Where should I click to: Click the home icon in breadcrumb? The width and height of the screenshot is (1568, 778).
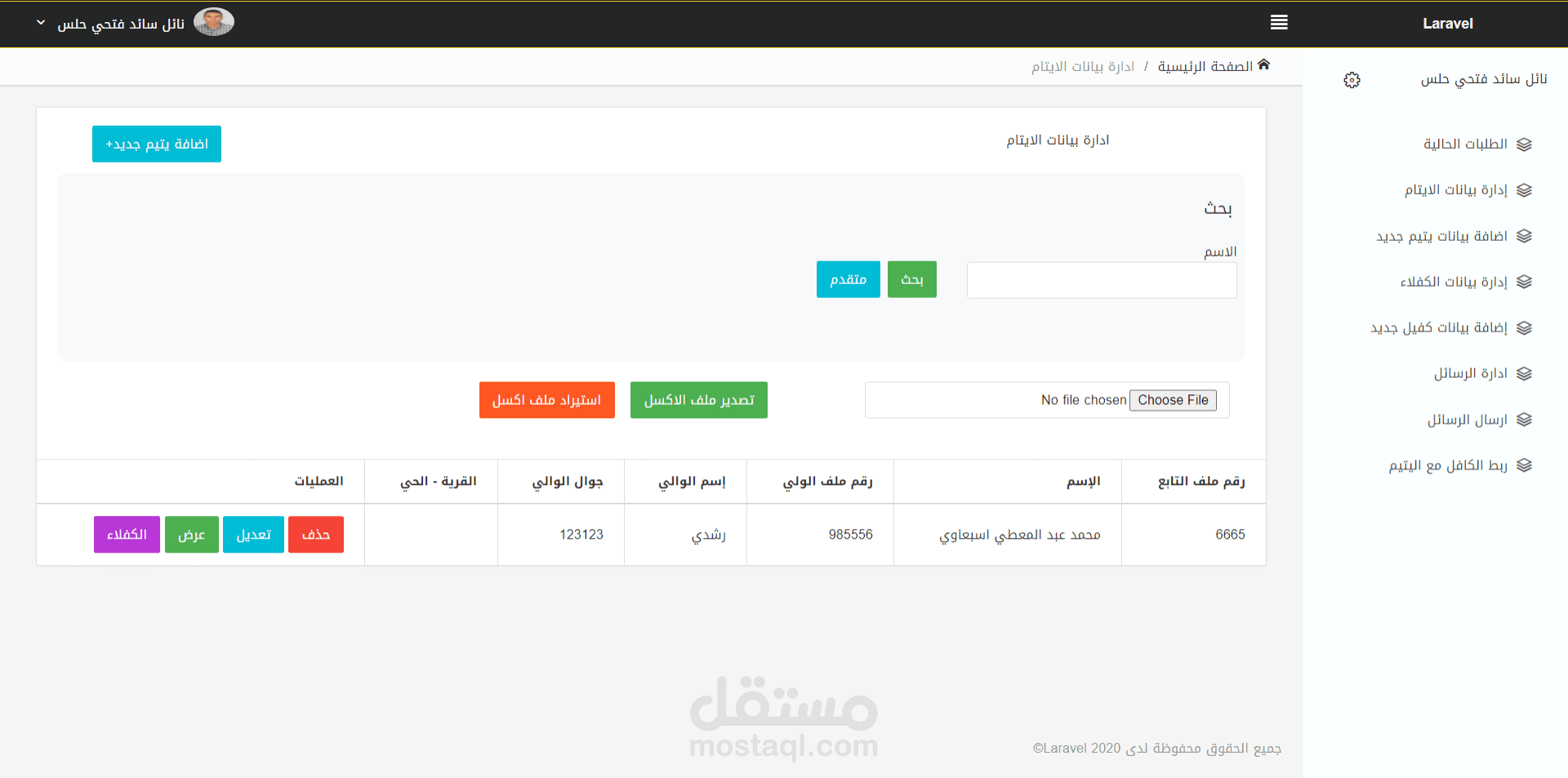tap(1263, 64)
